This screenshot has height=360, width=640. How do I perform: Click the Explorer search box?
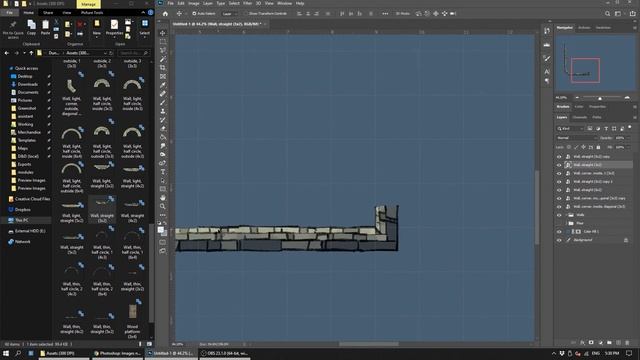tap(133, 53)
